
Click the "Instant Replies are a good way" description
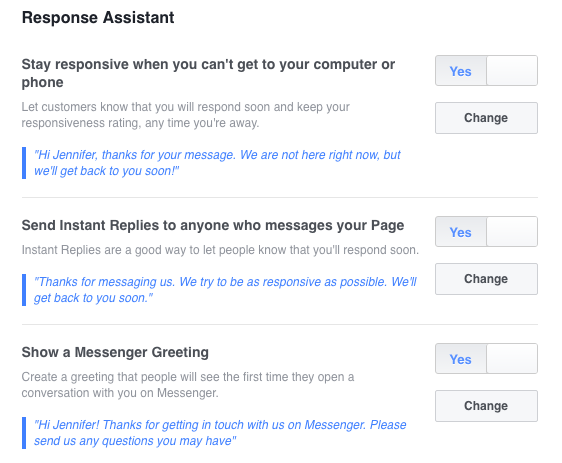click(x=220, y=250)
